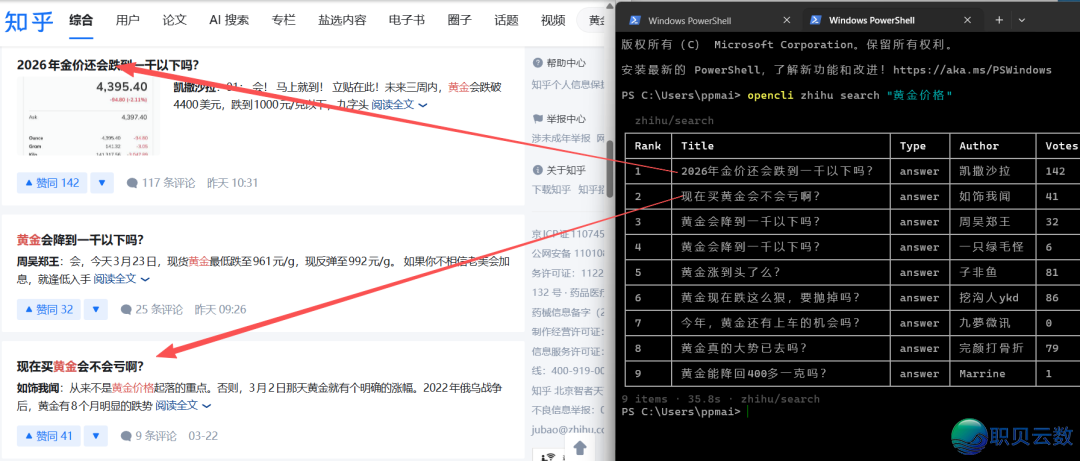Open the 举报中心 link
The width and height of the screenshot is (1080, 461).
click(x=559, y=119)
